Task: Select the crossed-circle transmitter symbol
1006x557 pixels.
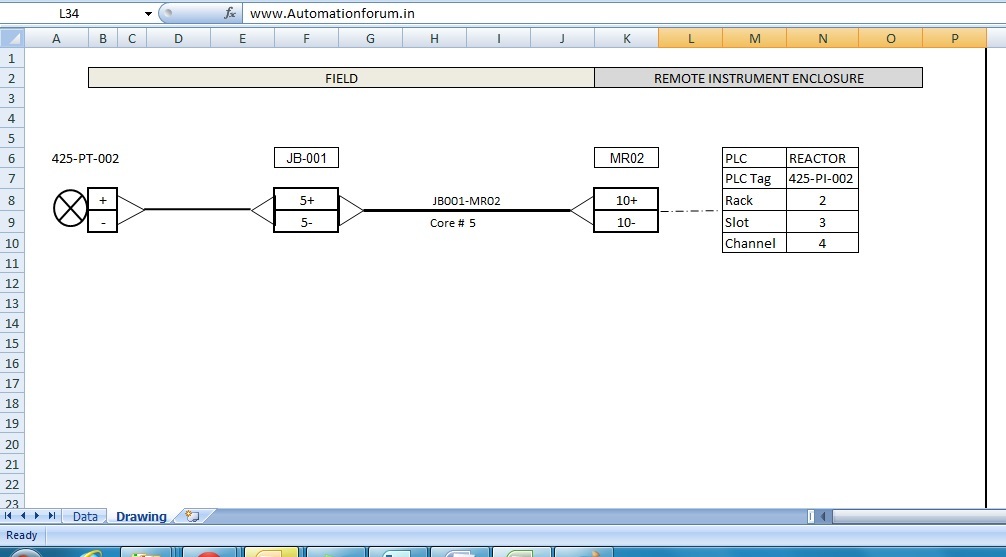Action: pyautogui.click(x=70, y=210)
